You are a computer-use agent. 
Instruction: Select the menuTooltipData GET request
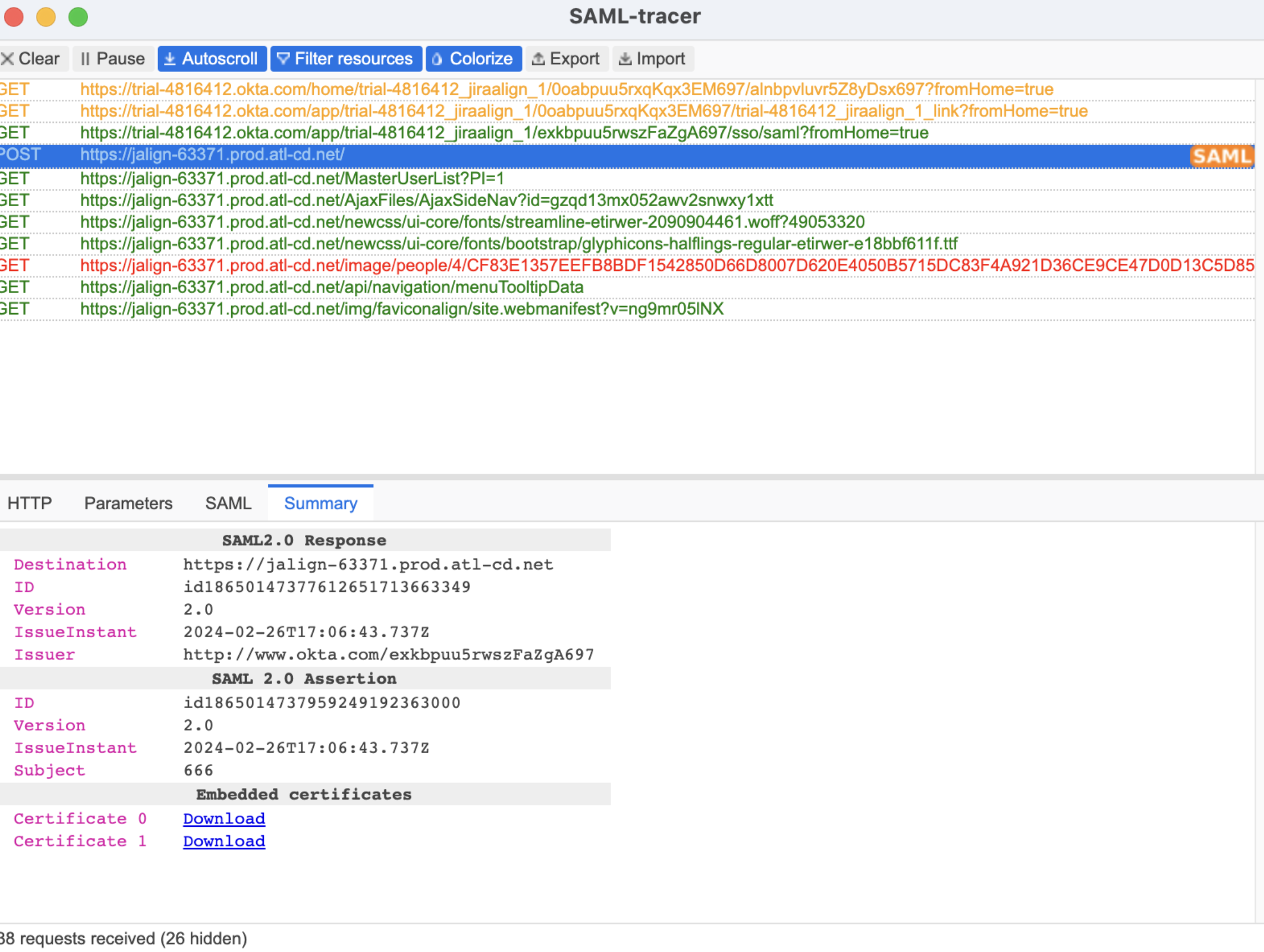coord(332,287)
